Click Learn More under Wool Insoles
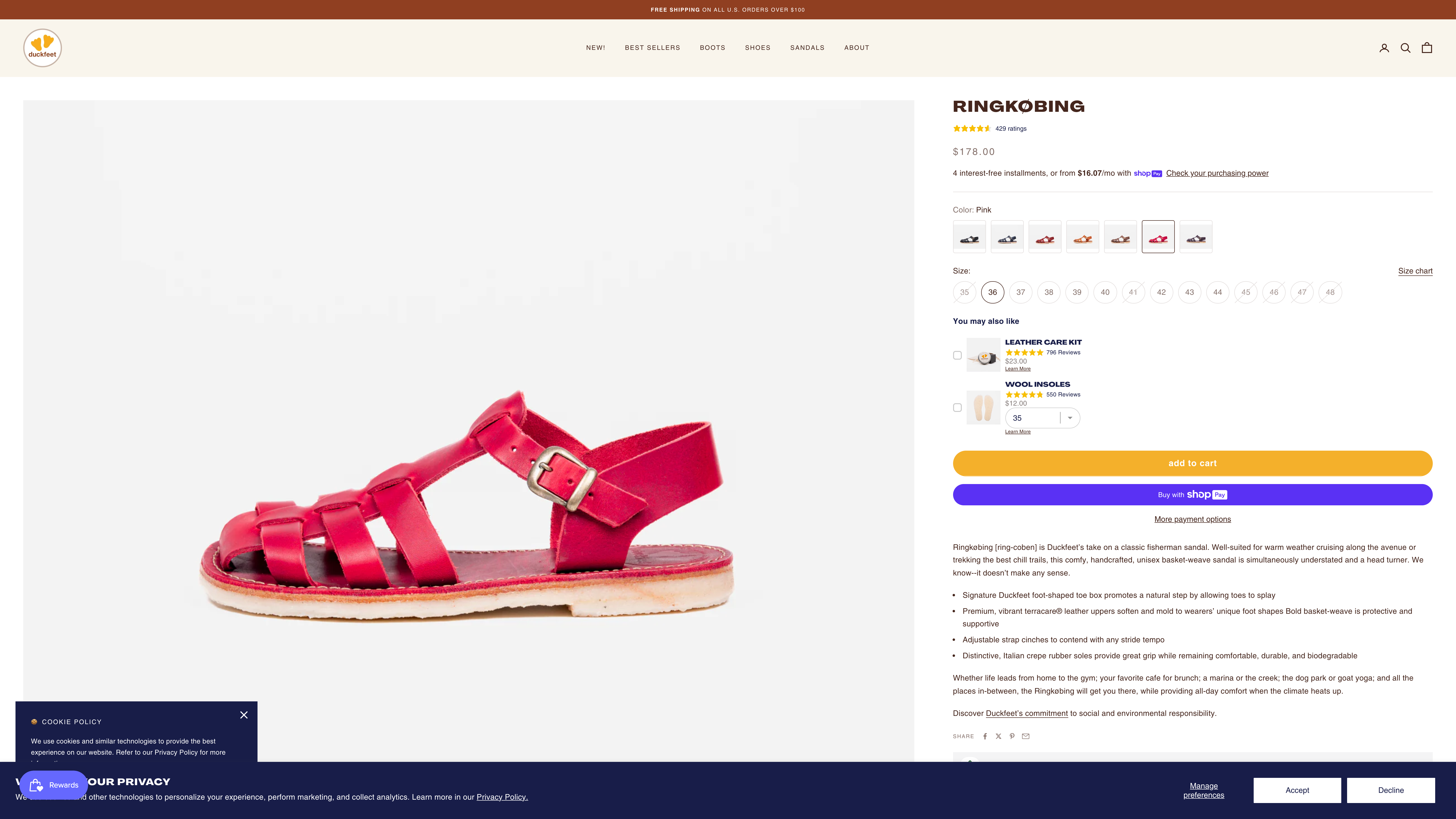Screen dimensions: 1456x819 pos(1018,432)
